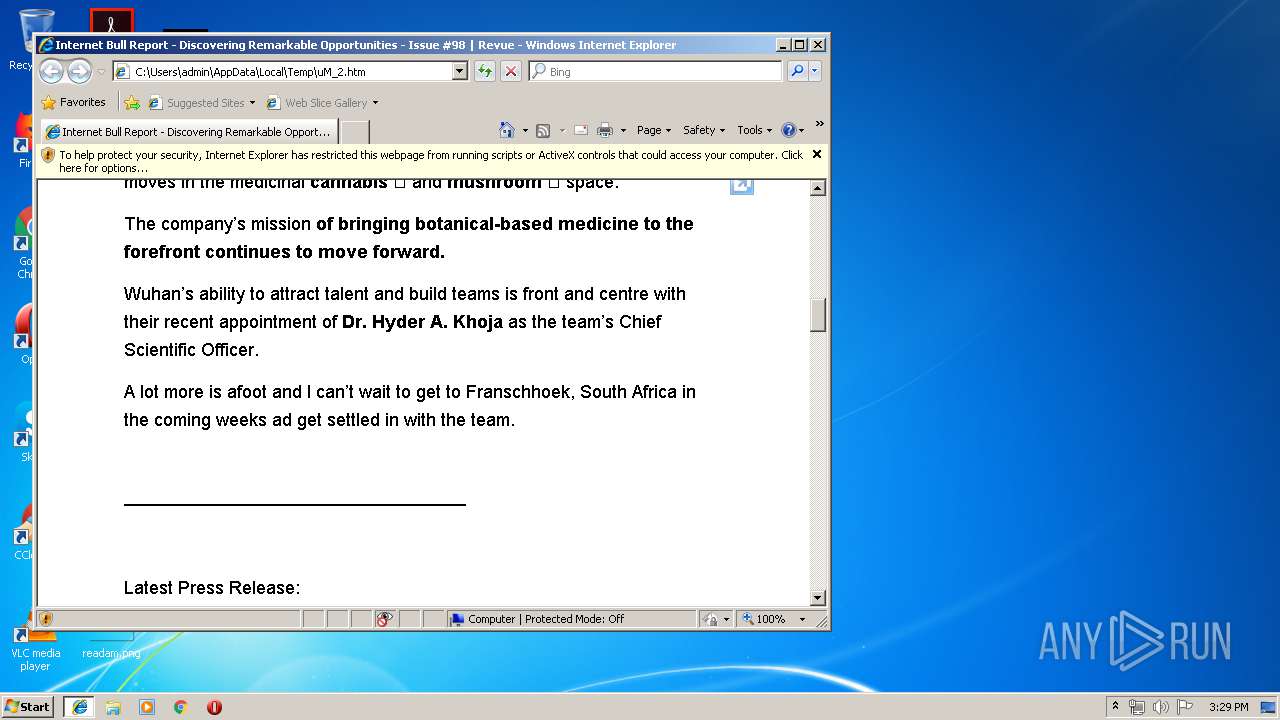This screenshot has height=720, width=1280.
Task: Click the RSS feeds icon
Action: (543, 130)
